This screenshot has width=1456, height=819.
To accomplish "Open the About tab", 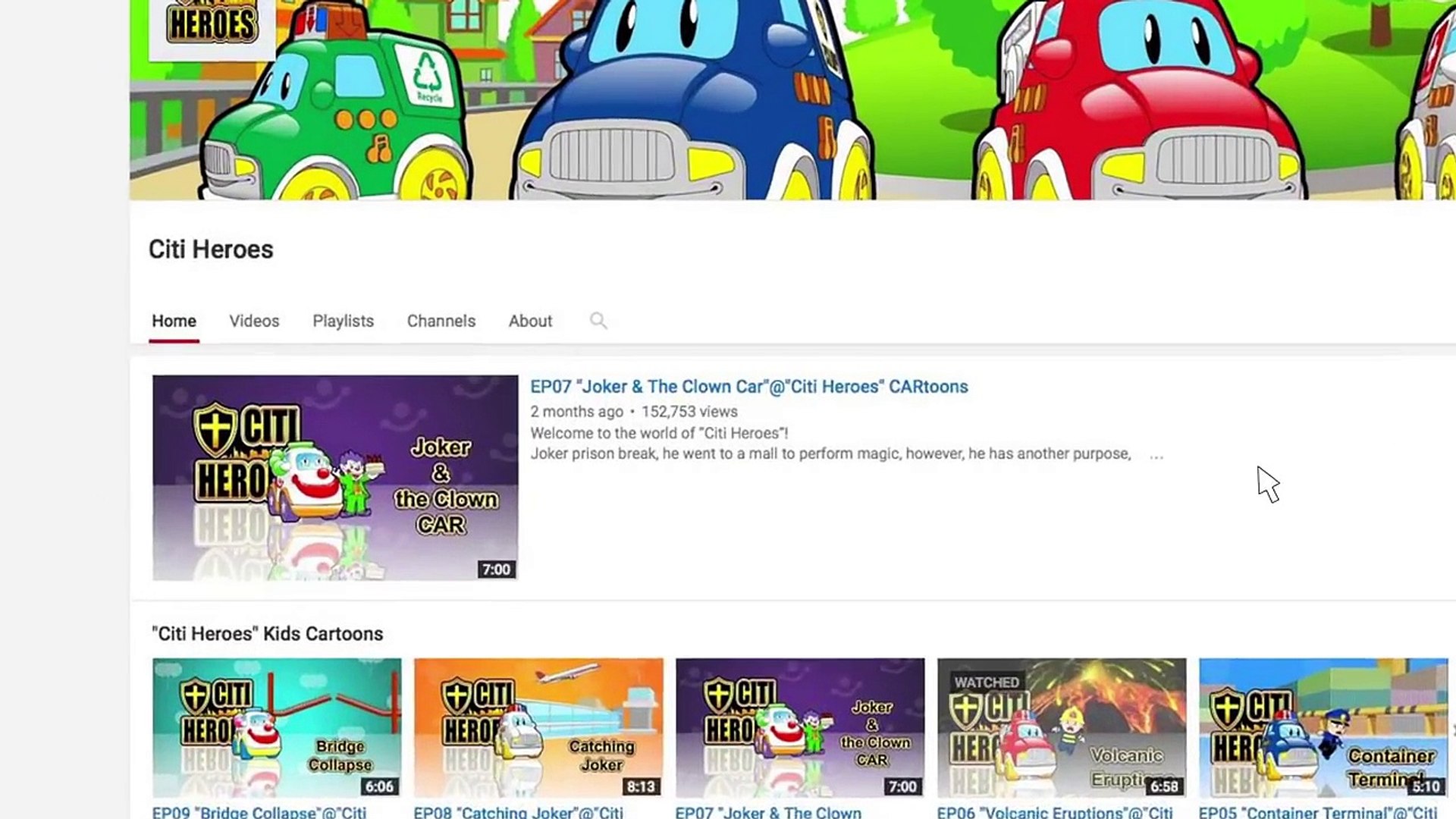I will (530, 321).
